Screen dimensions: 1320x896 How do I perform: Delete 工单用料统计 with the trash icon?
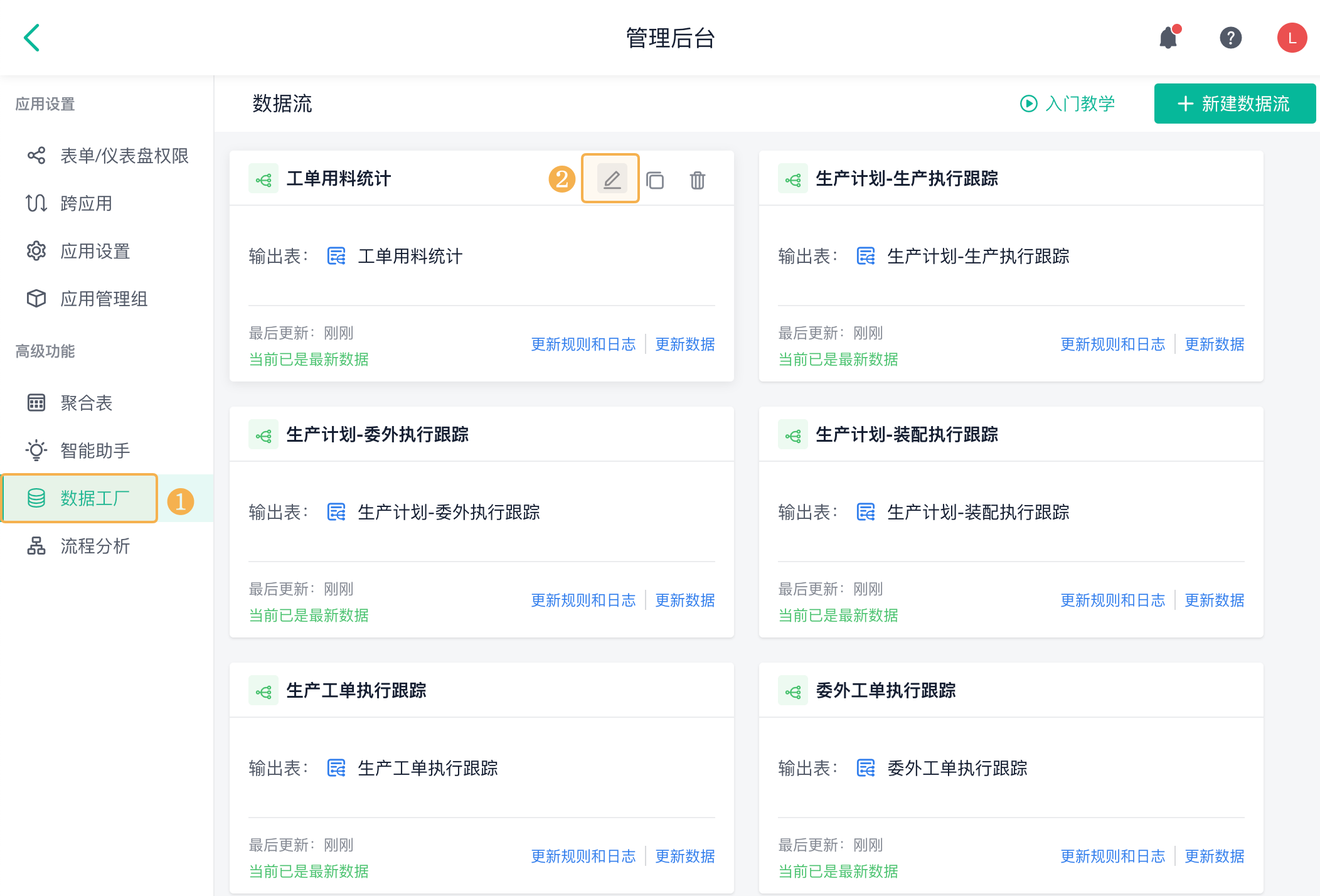pyautogui.click(x=697, y=181)
